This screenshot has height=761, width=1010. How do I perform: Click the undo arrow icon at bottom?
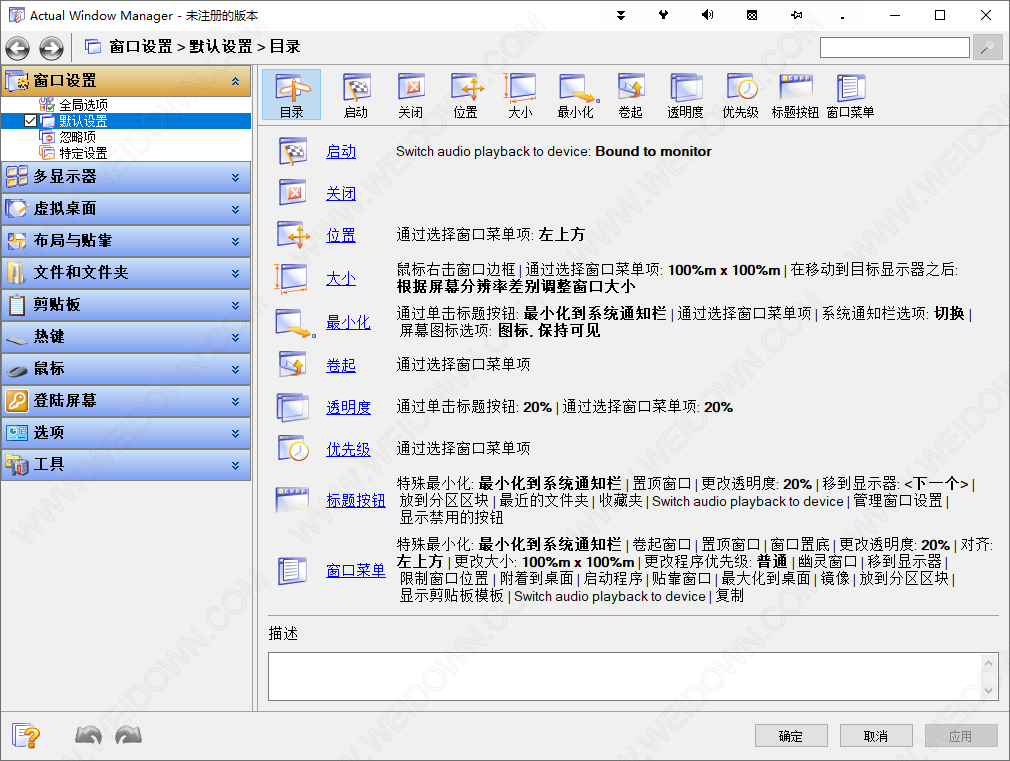coord(88,735)
